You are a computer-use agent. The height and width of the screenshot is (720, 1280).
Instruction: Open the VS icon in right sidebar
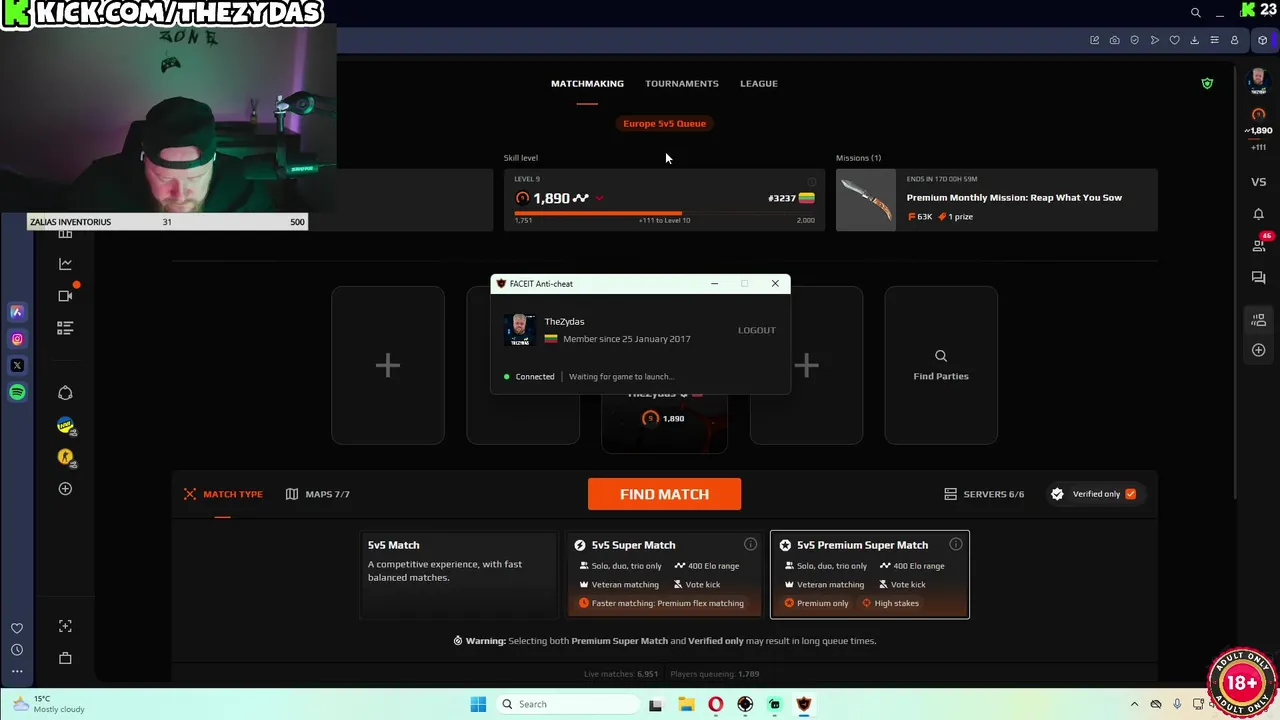pos(1258,182)
